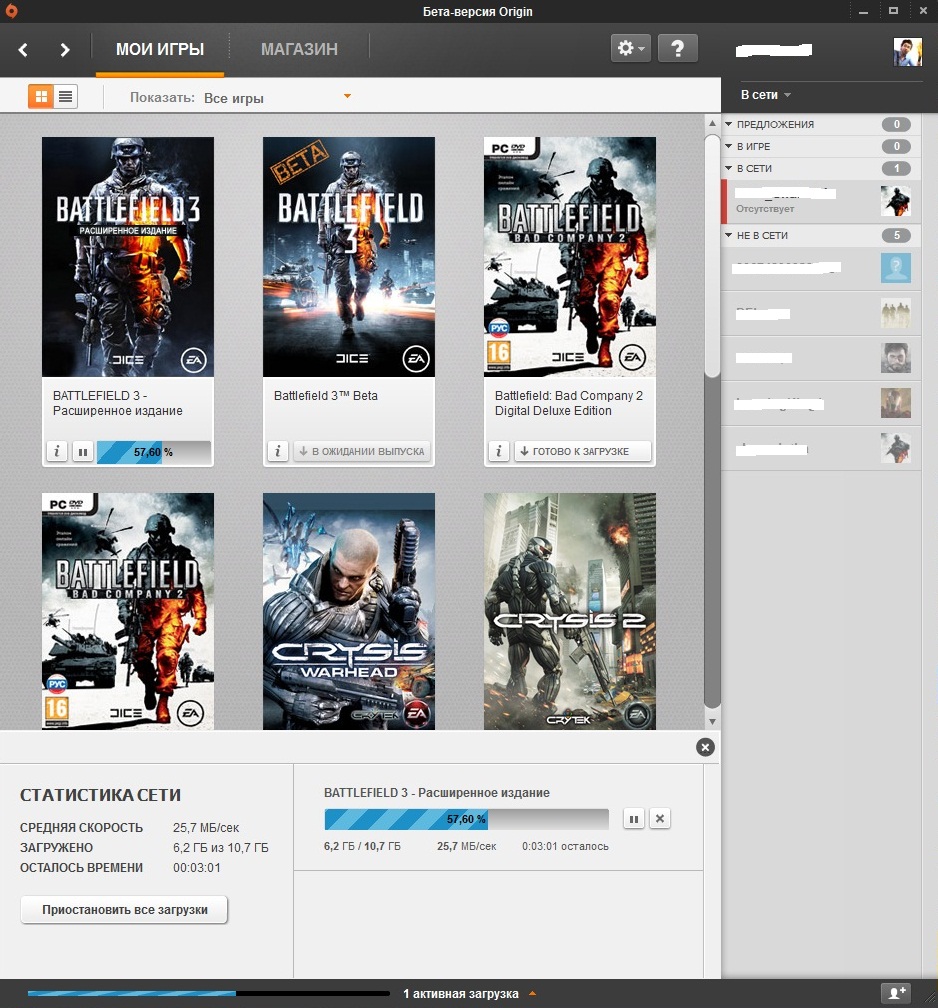This screenshot has width=938, height=1008.
Task: Open the settings gear dropdown
Action: click(631, 48)
